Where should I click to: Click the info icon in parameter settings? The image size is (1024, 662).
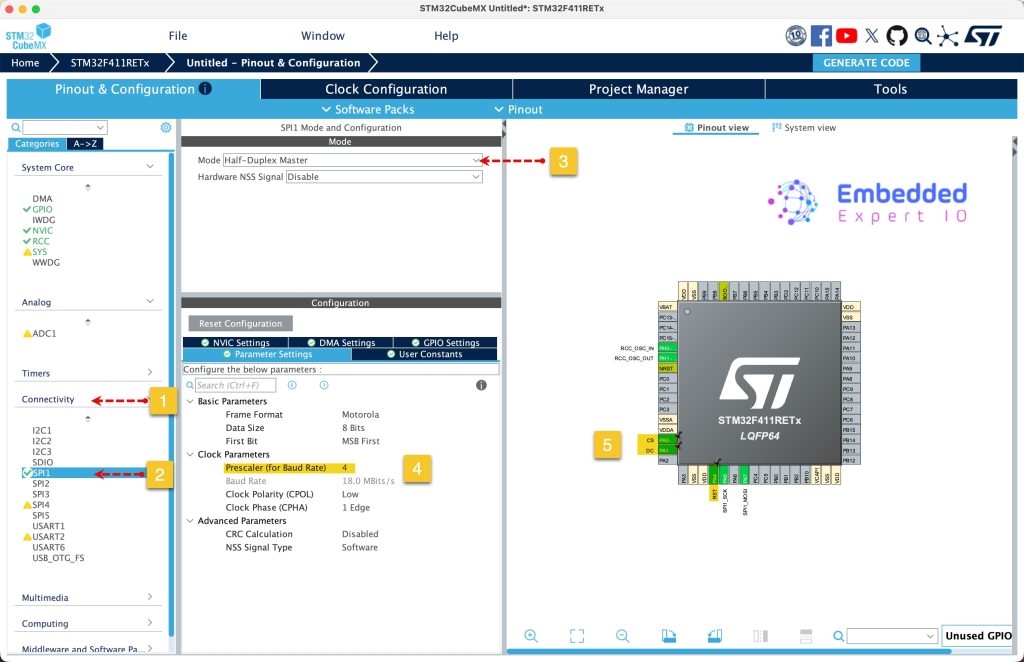[481, 385]
